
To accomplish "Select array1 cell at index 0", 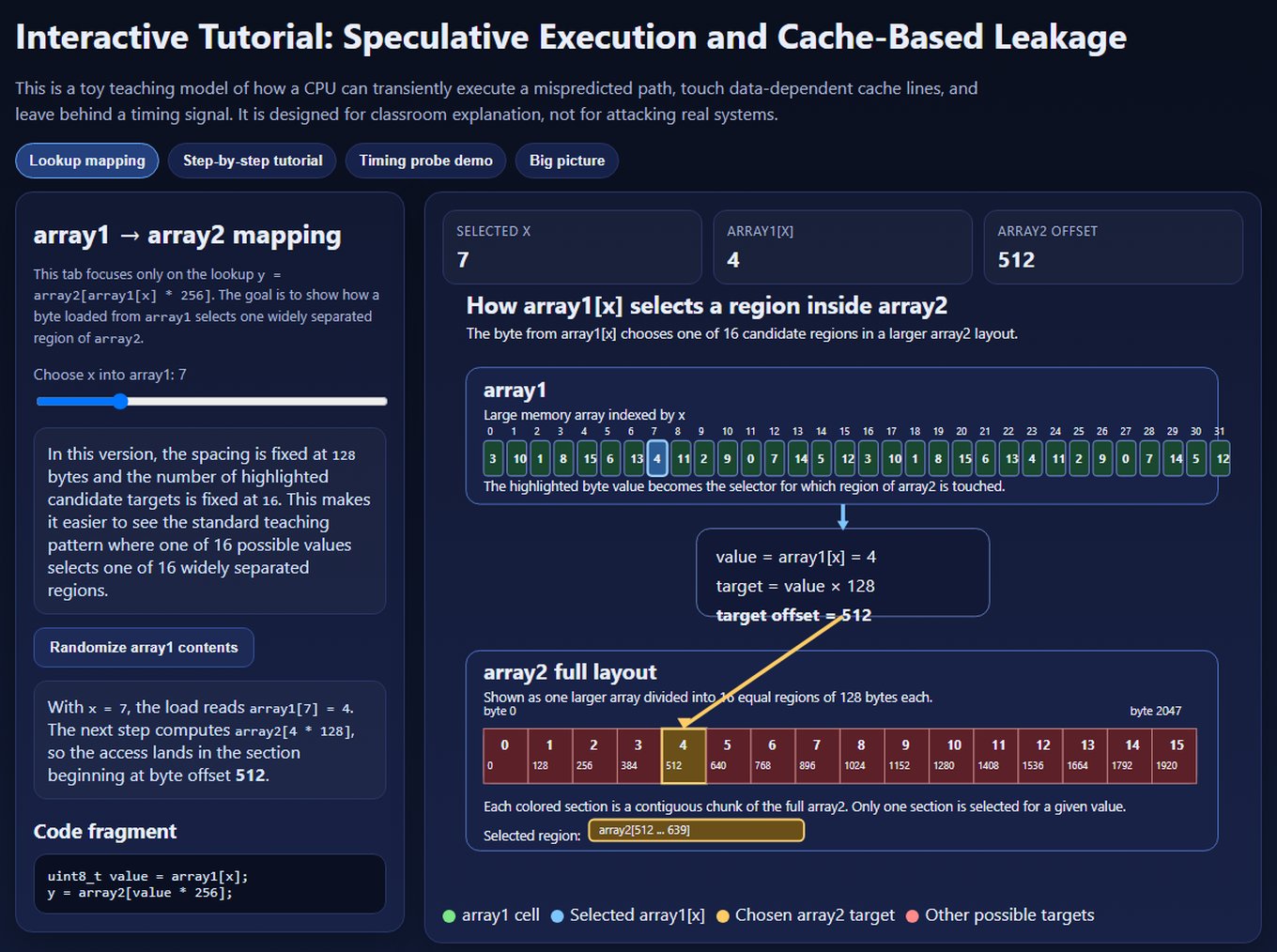I will click(x=493, y=458).
